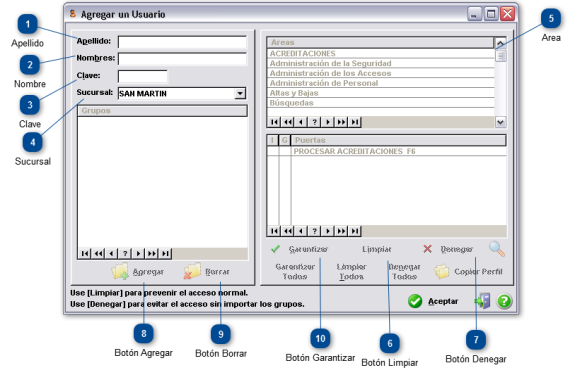Click the search ? button in Grupos navigator
Screen dimensions: 575x382
[x=125, y=253]
